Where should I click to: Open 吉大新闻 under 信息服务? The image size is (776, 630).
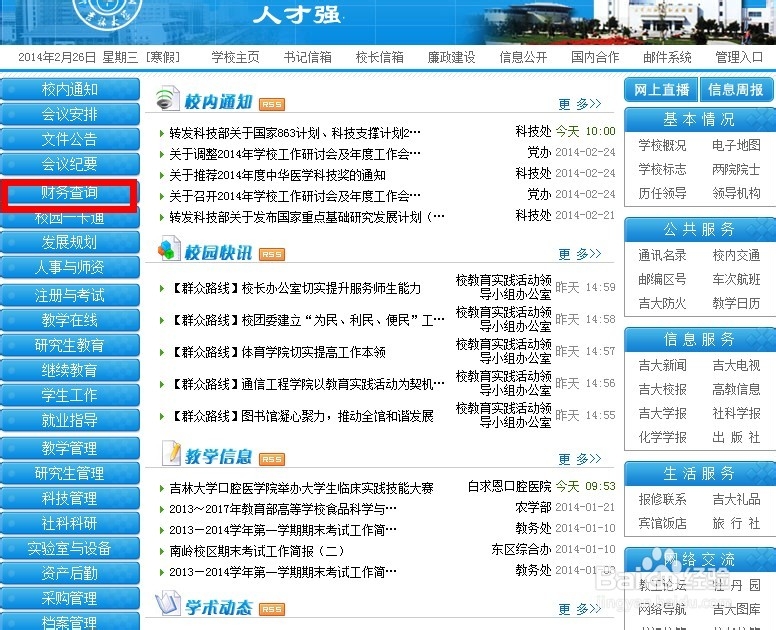click(662, 365)
